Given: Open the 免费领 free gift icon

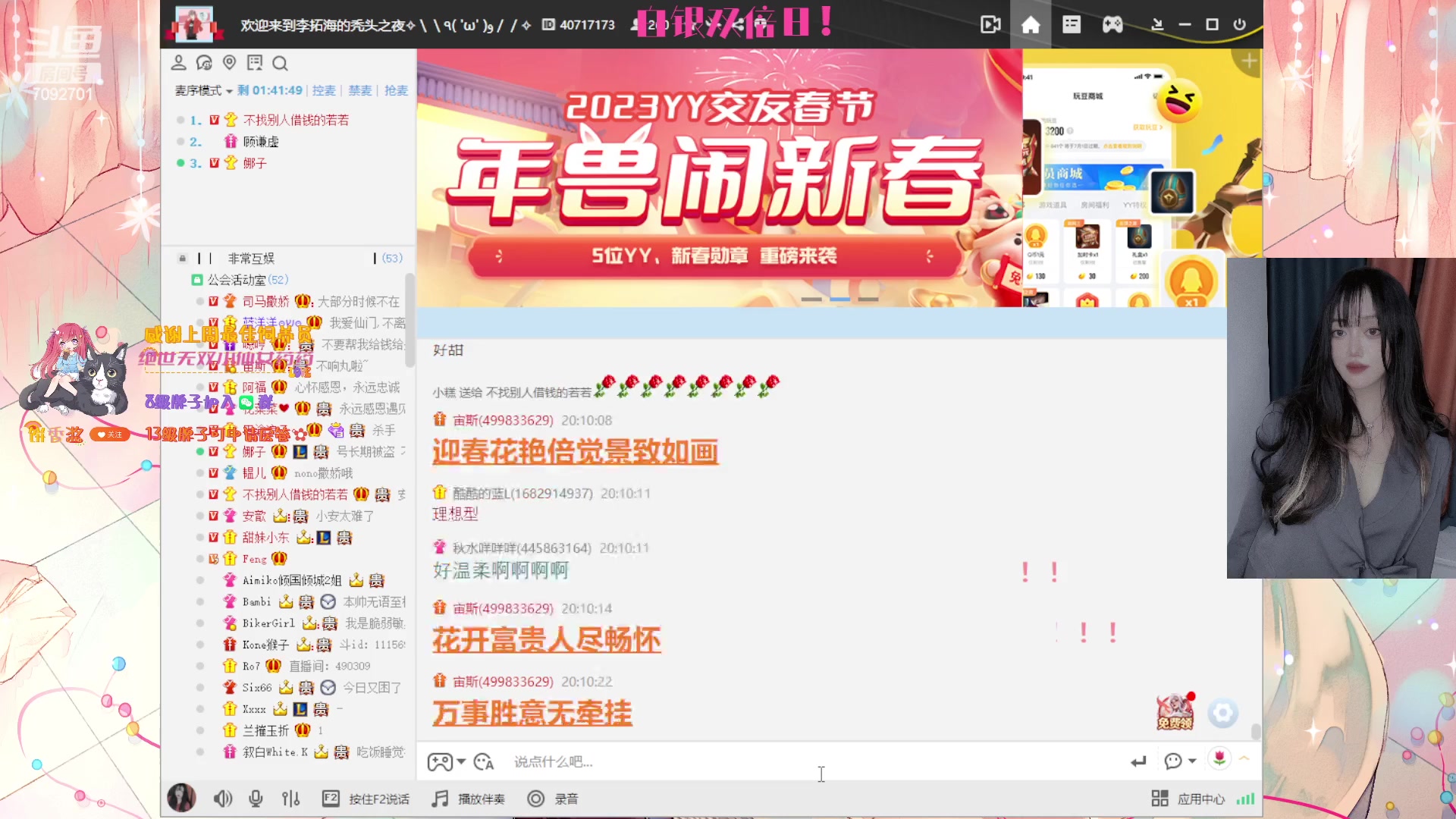Looking at the screenshot, I should (x=1175, y=712).
